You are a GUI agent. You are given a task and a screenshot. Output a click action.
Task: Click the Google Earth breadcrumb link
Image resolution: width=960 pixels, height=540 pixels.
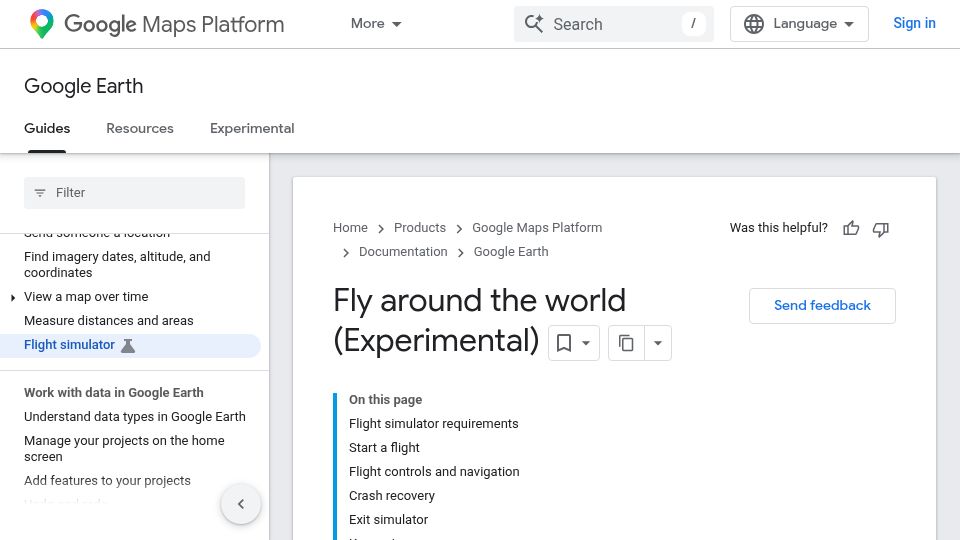(x=511, y=252)
